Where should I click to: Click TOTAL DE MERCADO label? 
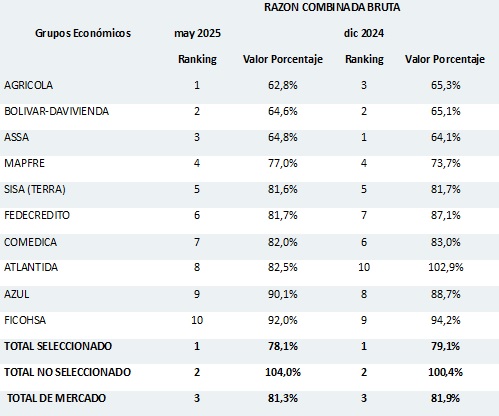point(56,398)
